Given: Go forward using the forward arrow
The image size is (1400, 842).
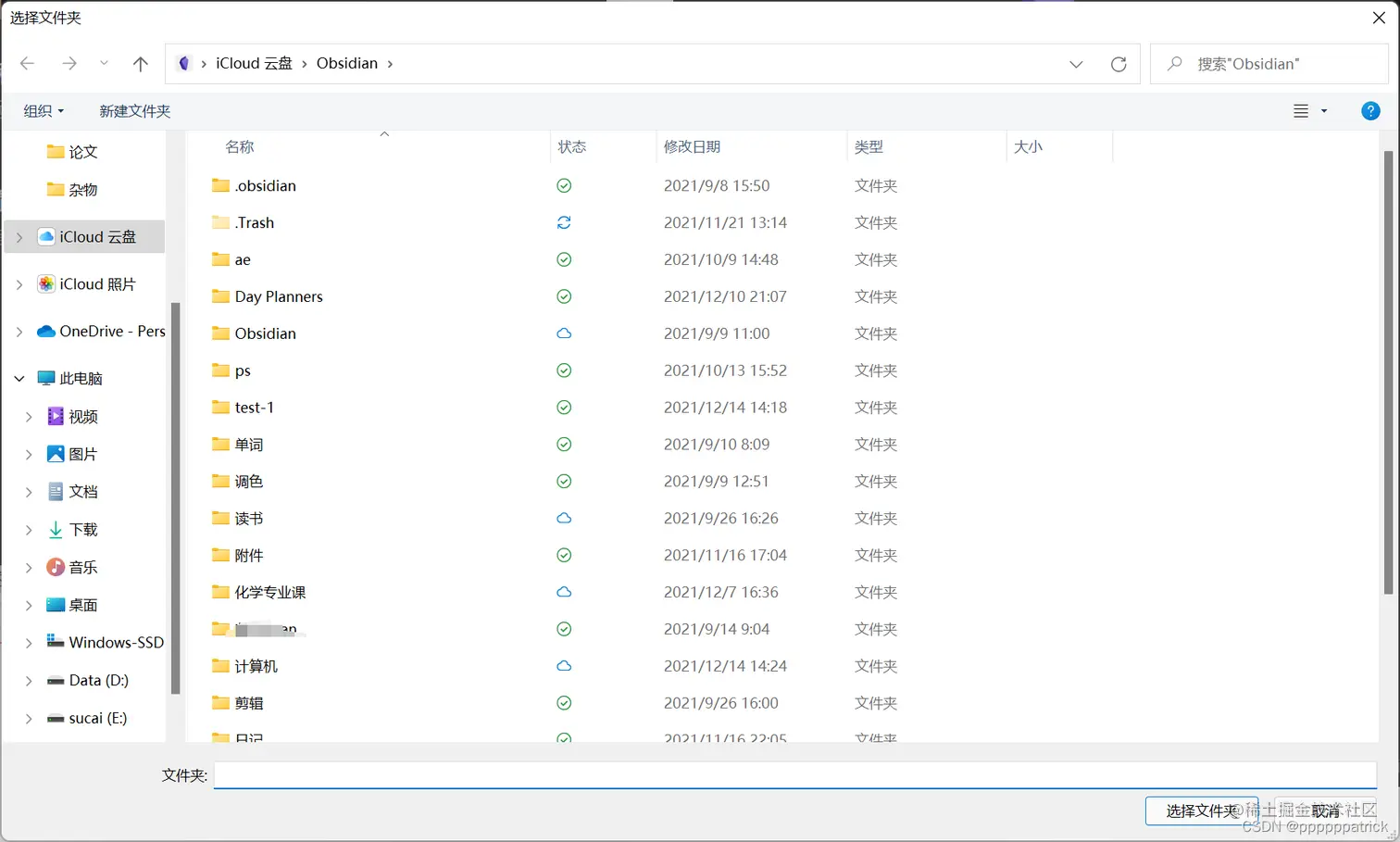Looking at the screenshot, I should 69,63.
